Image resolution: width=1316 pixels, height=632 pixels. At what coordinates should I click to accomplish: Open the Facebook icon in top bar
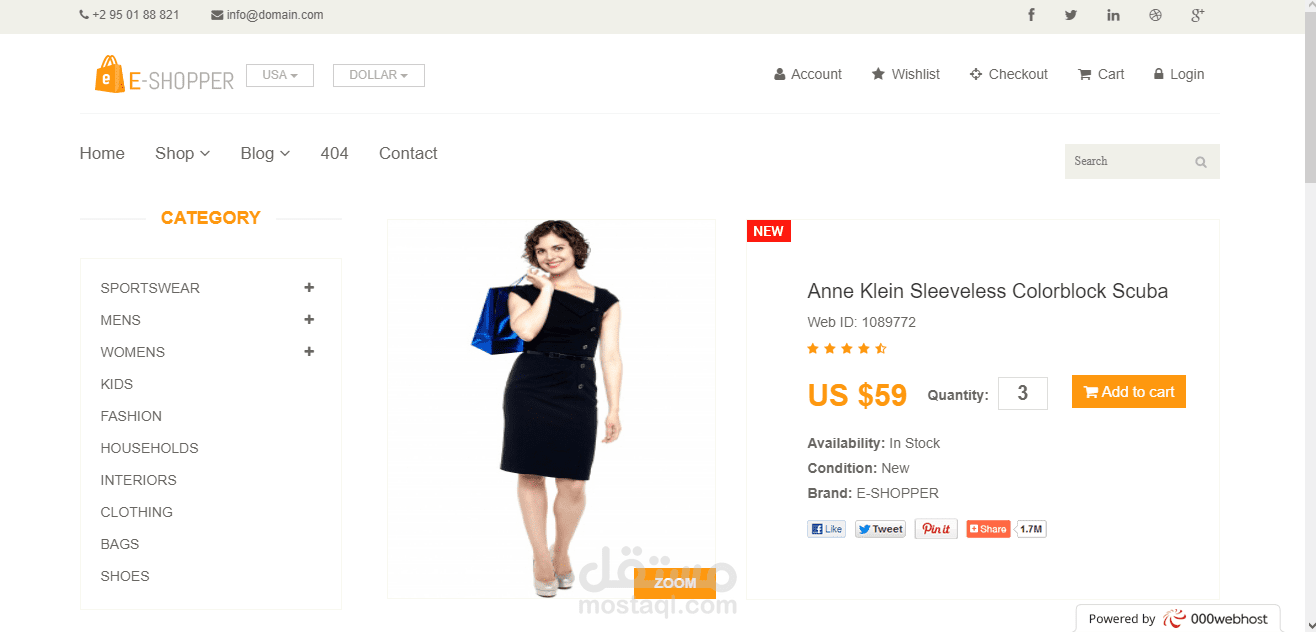click(x=1031, y=15)
